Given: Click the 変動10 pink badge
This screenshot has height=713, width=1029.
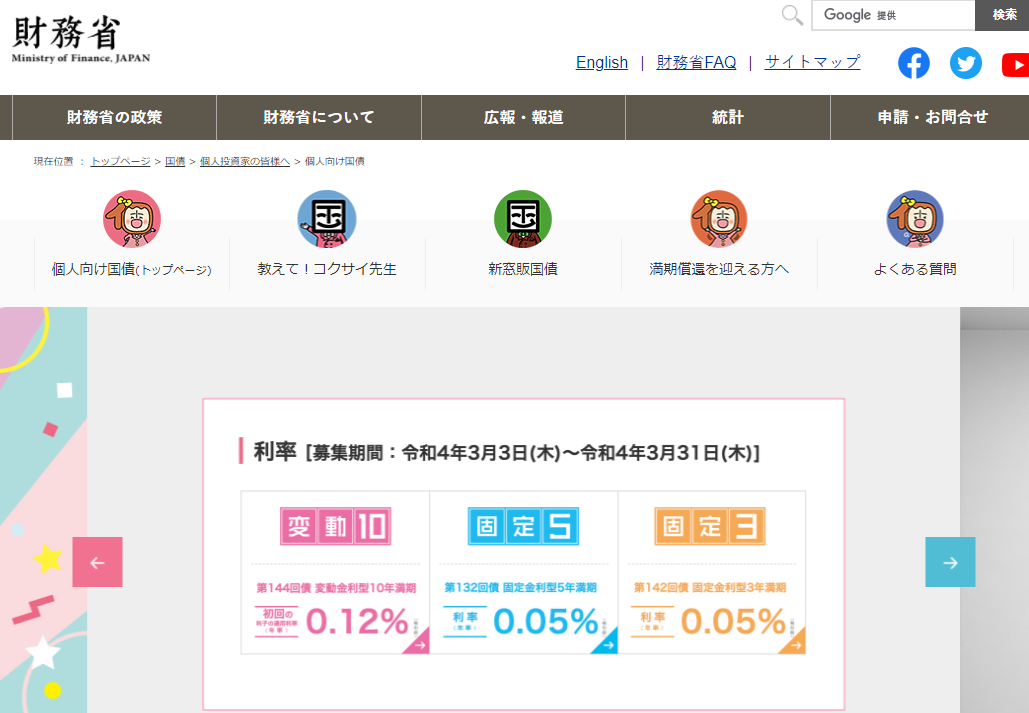Looking at the screenshot, I should (x=335, y=526).
